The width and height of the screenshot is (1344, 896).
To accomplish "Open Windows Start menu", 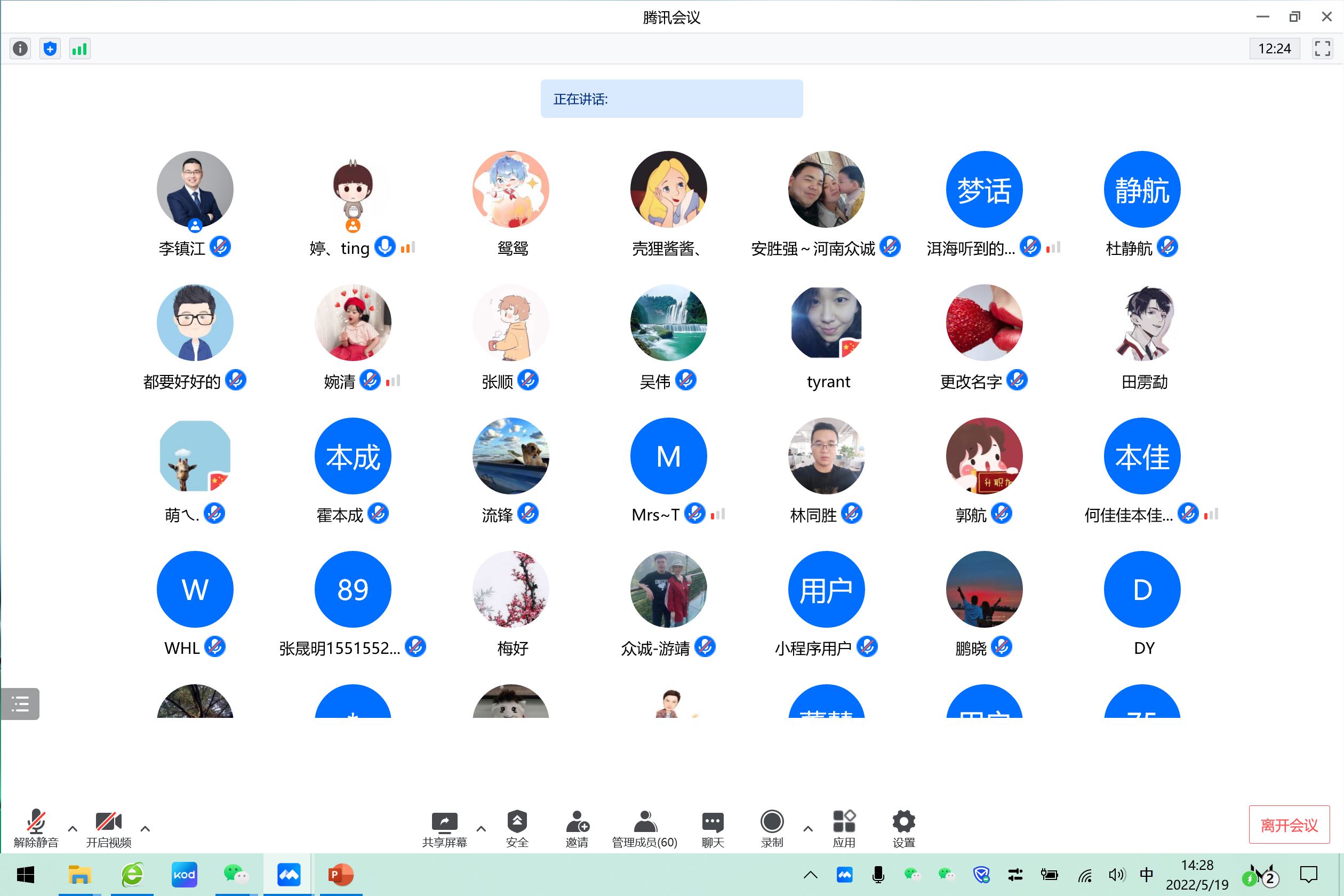I will click(x=25, y=874).
